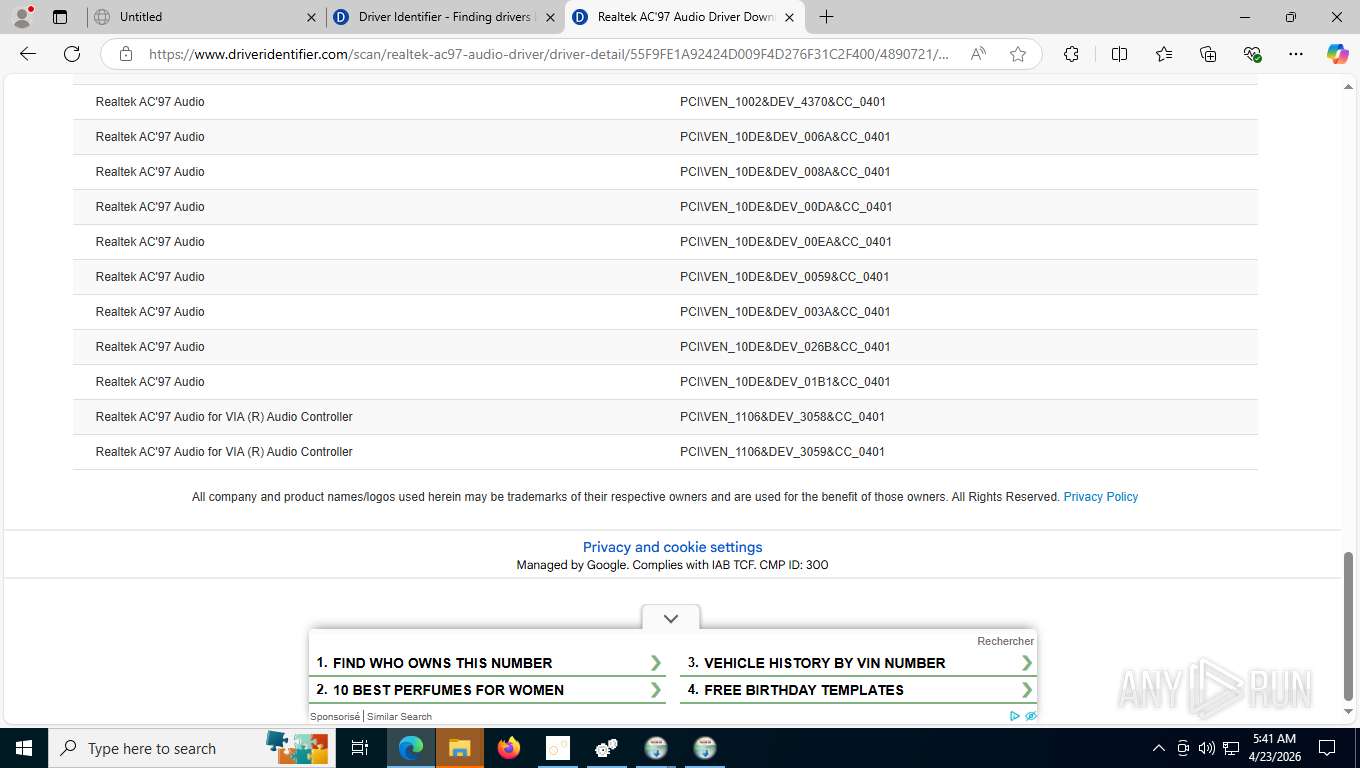Open the Read aloud icon in address bar
Image resolution: width=1360 pixels, height=768 pixels.
click(978, 54)
